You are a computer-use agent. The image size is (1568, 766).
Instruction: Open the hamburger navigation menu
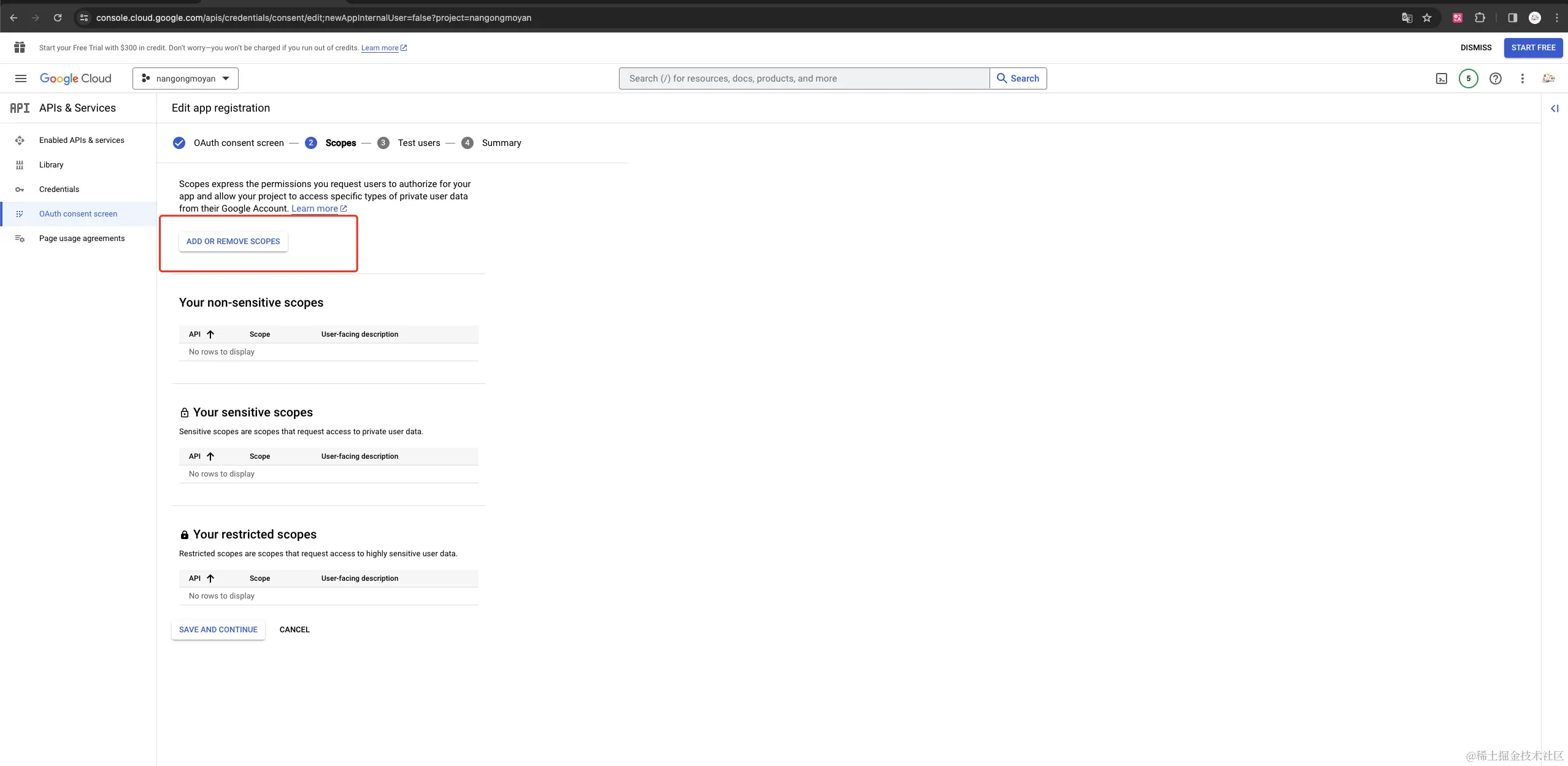(20, 79)
